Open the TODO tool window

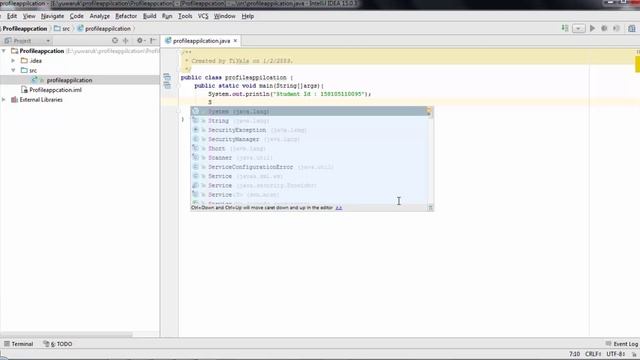[58, 344]
